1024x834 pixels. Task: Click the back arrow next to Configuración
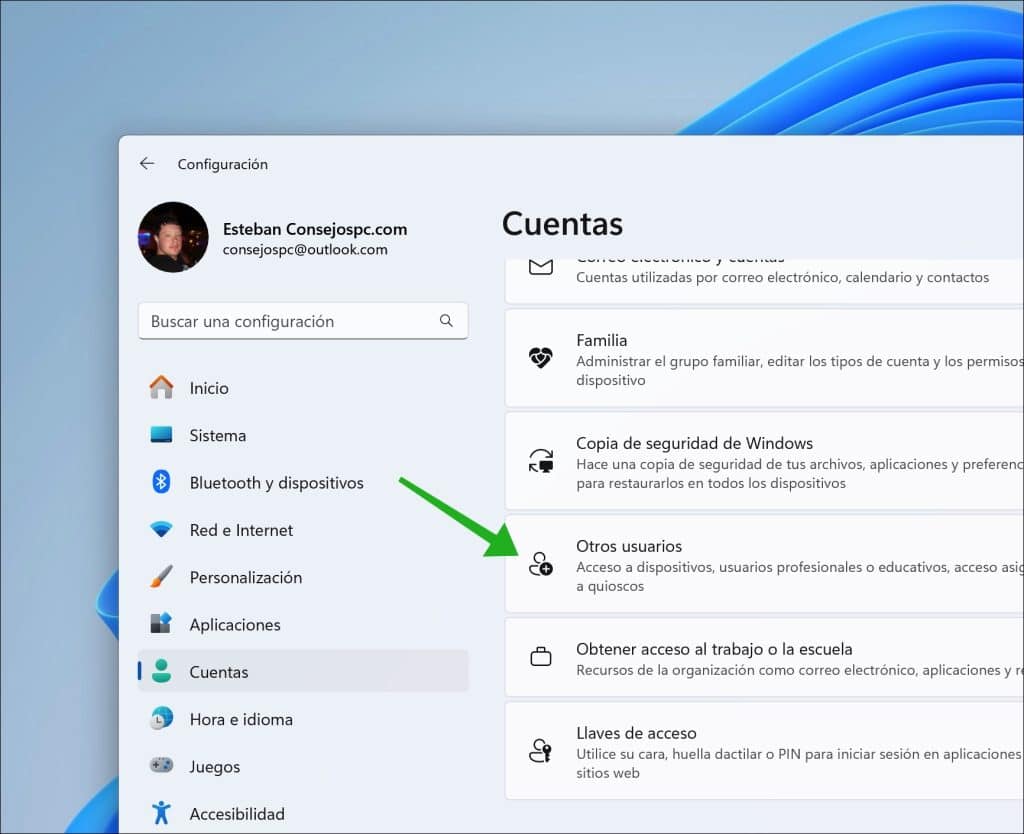[x=147, y=163]
